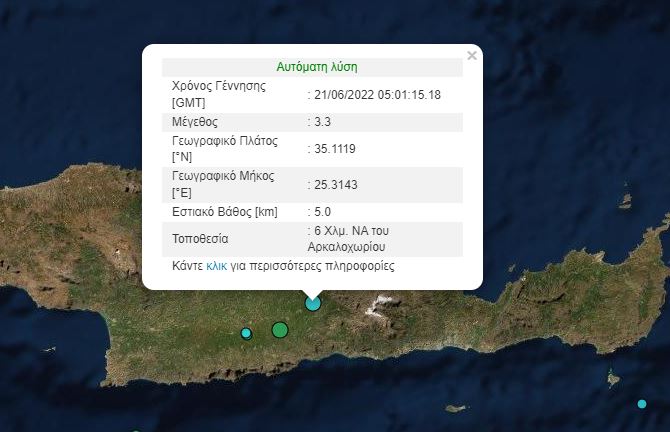The image size is (670, 432).
Task: Click the 'Εστιακό Βάθος [km]' label
Action: (225, 212)
